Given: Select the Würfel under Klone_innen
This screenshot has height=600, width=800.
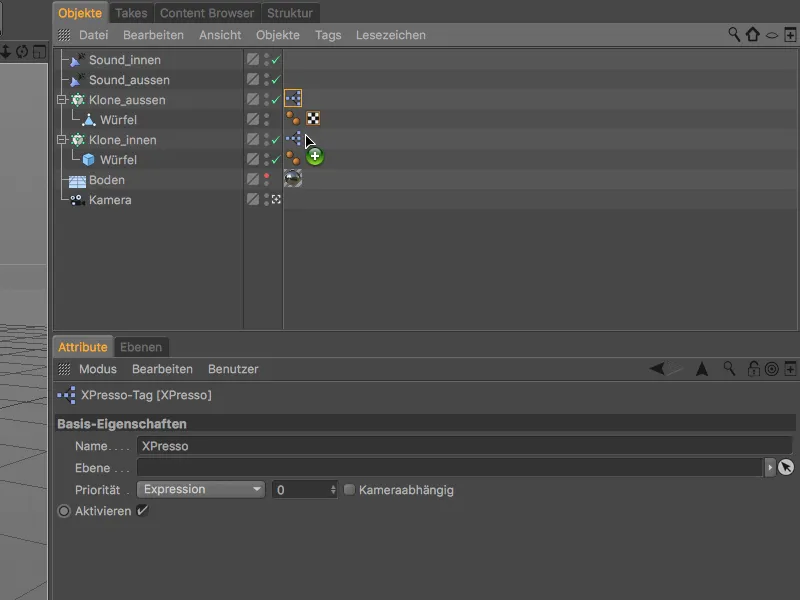Looking at the screenshot, I should [118, 159].
